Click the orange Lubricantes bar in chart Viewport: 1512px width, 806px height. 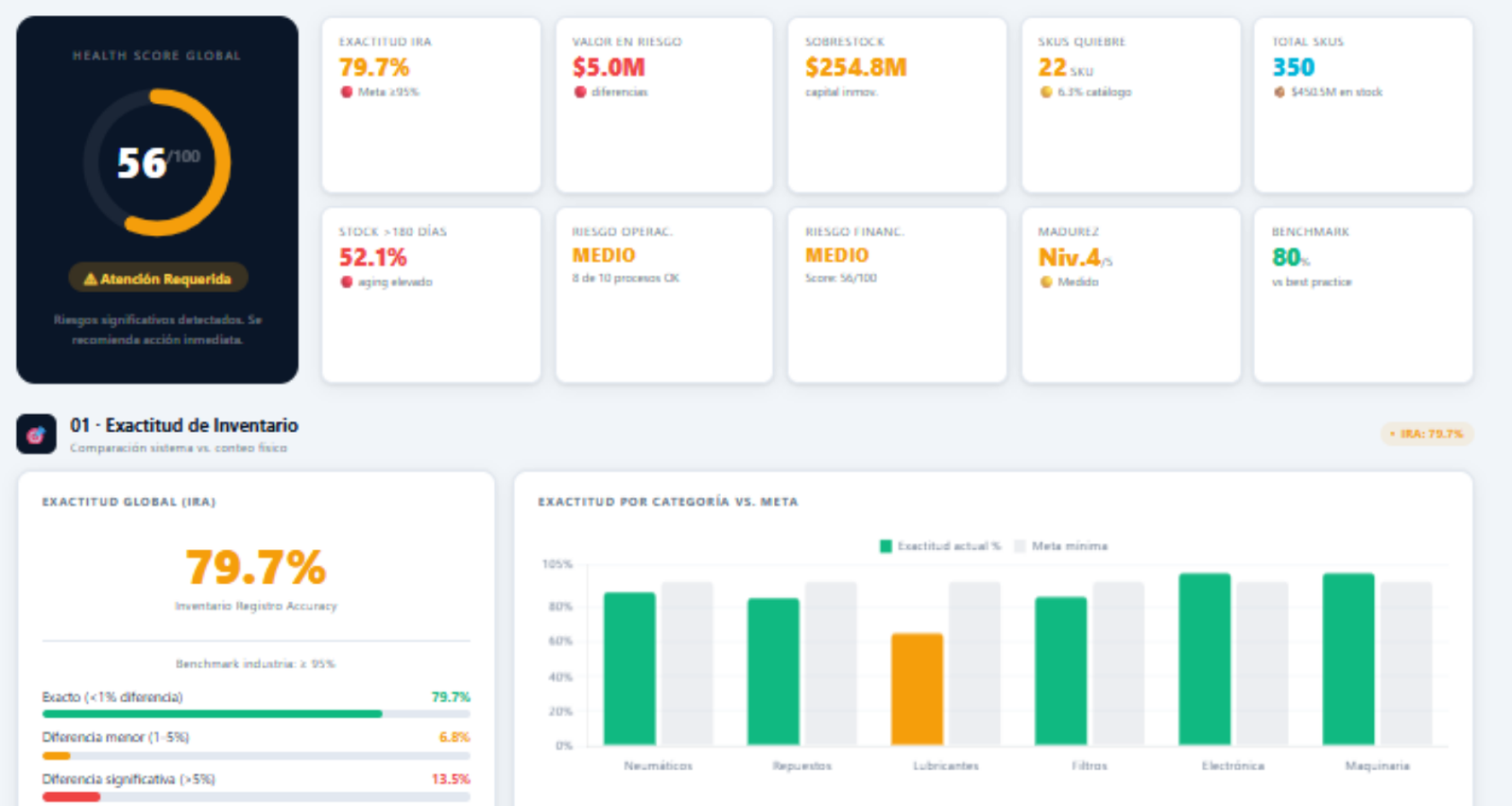click(917, 689)
